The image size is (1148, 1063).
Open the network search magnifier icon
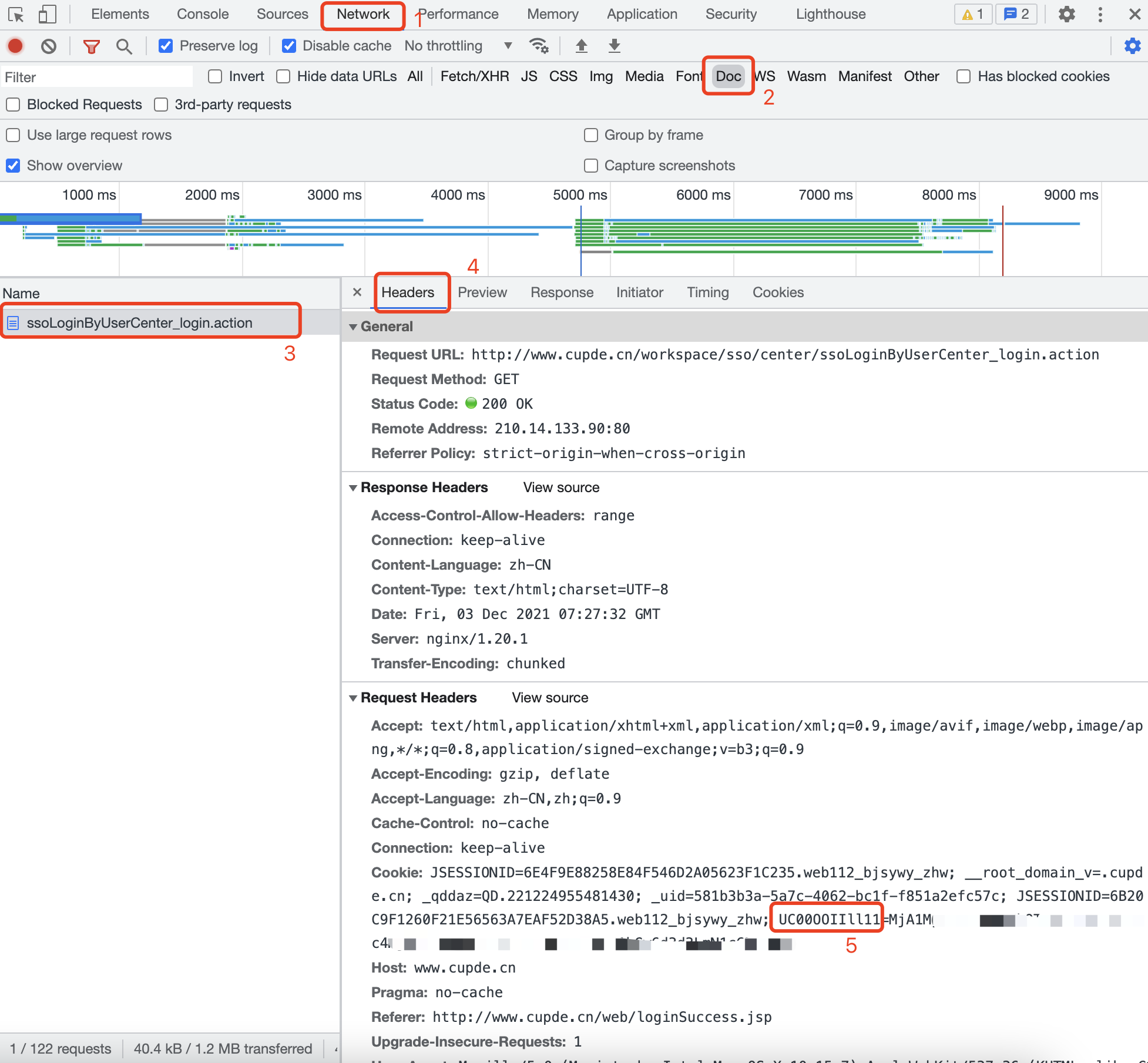click(124, 46)
